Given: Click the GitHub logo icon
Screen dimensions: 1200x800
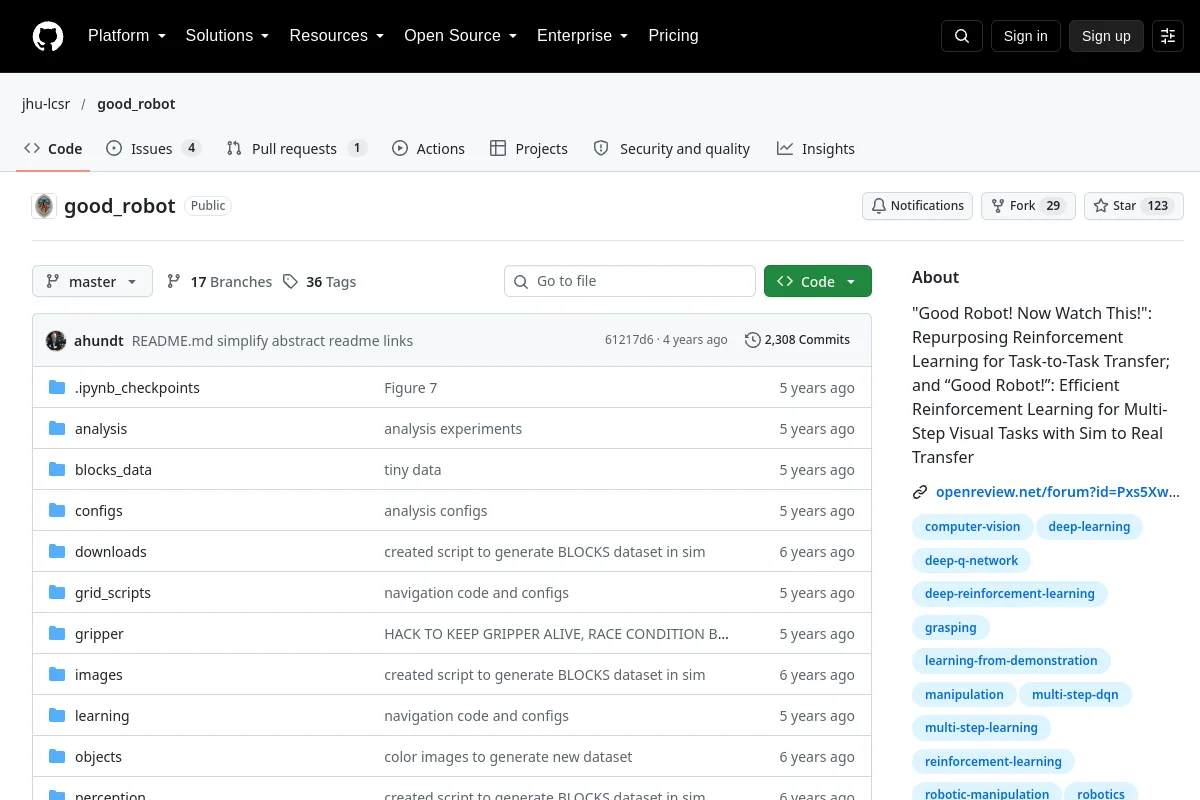Looking at the screenshot, I should [x=48, y=36].
